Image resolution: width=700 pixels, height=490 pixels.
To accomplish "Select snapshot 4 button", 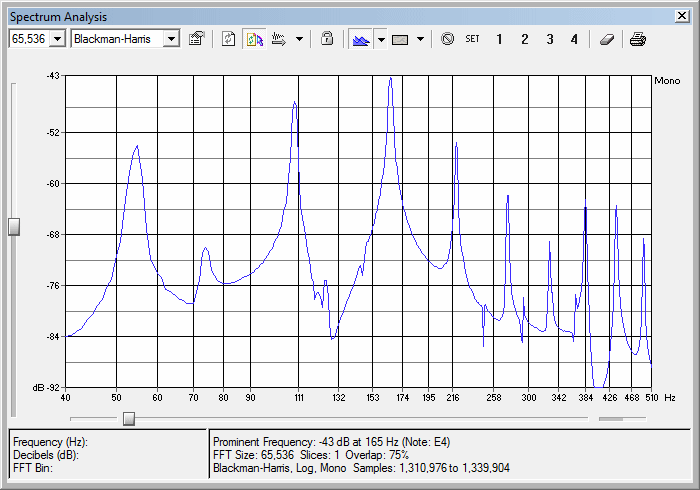I will [x=574, y=39].
